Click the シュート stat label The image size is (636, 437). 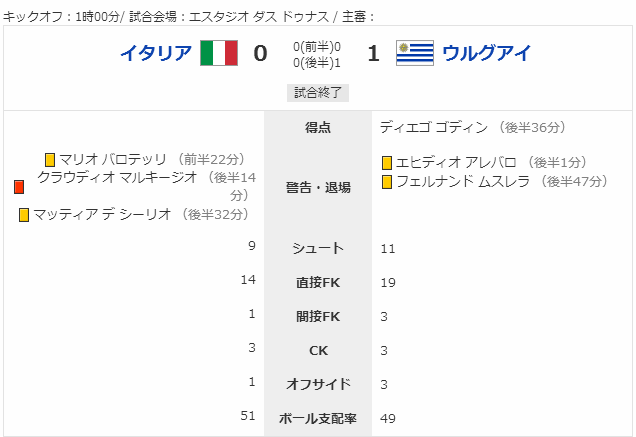pos(318,248)
